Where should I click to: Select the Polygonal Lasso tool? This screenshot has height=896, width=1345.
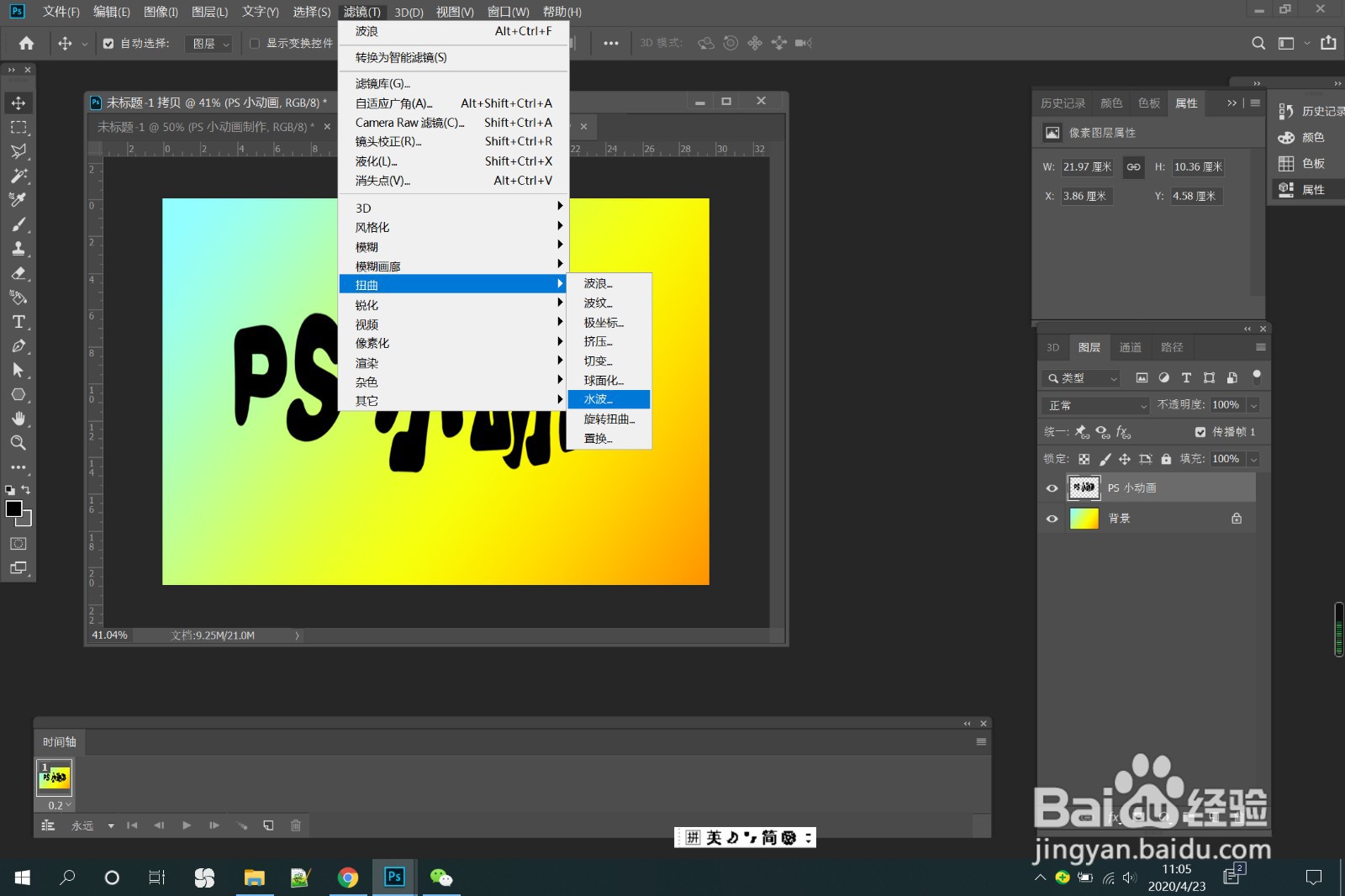tap(18, 151)
